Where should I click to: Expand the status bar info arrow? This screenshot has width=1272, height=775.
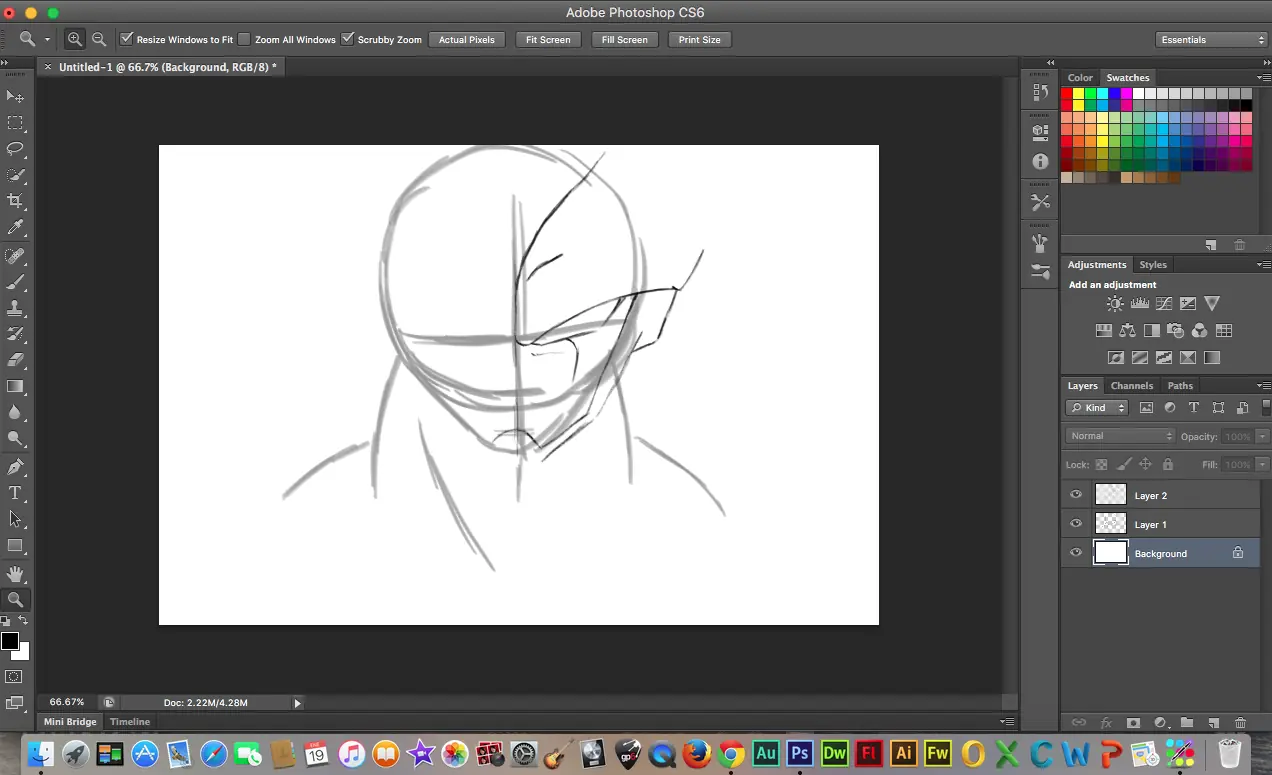(297, 703)
